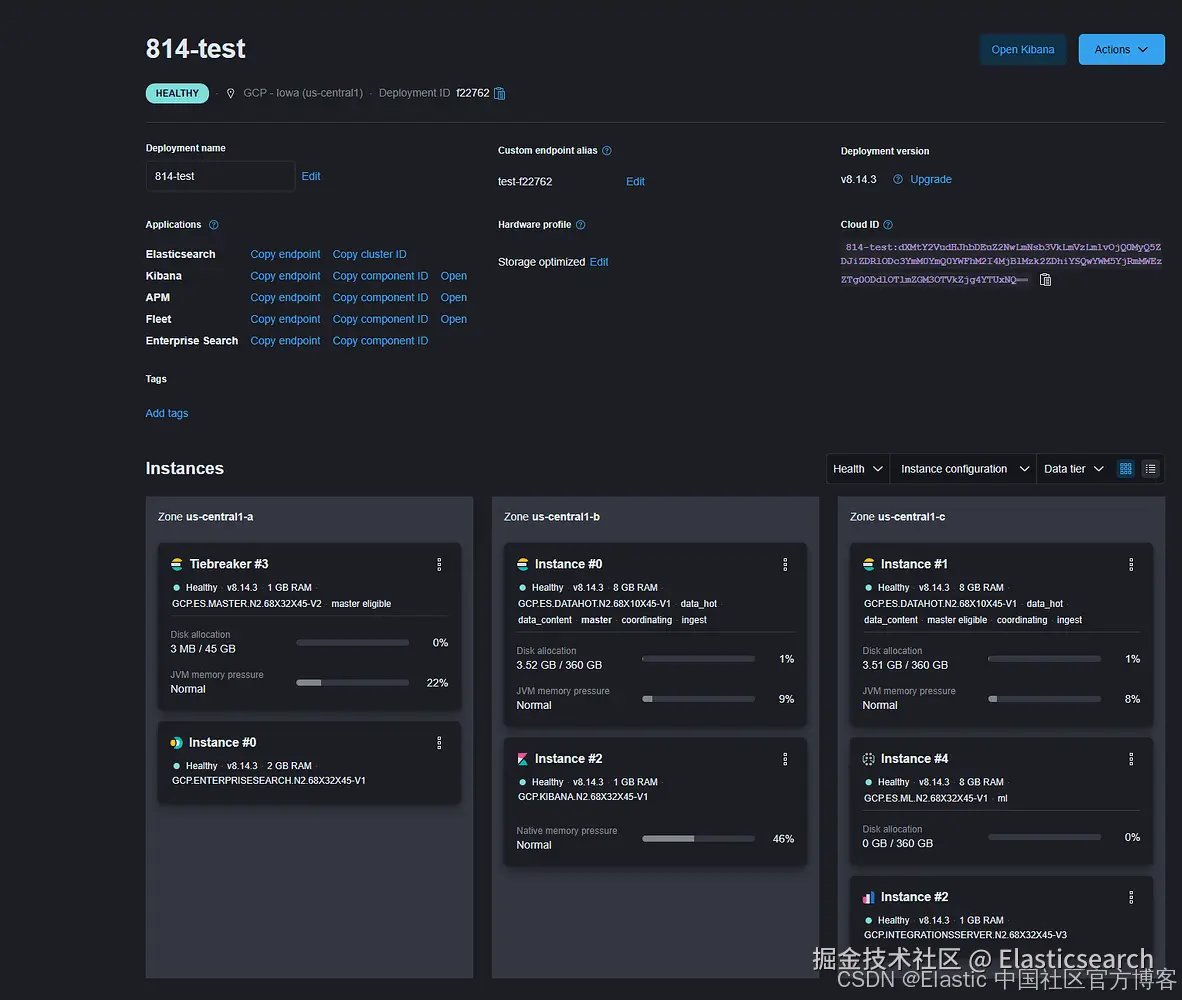1182x1000 pixels.
Task: Copy endpoint for Enterprise Search
Action: [285, 341]
